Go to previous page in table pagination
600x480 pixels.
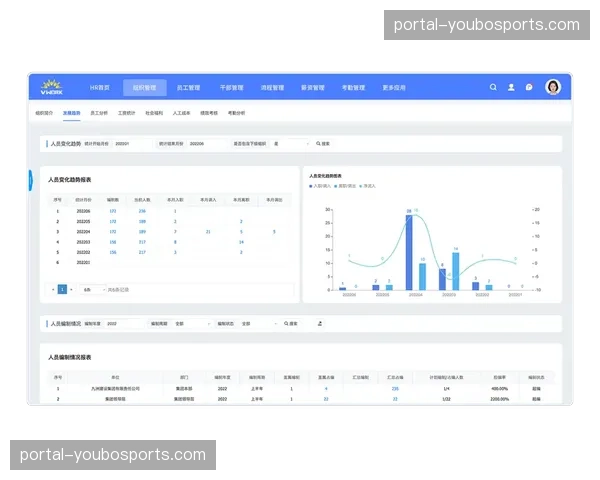[x=53, y=289]
